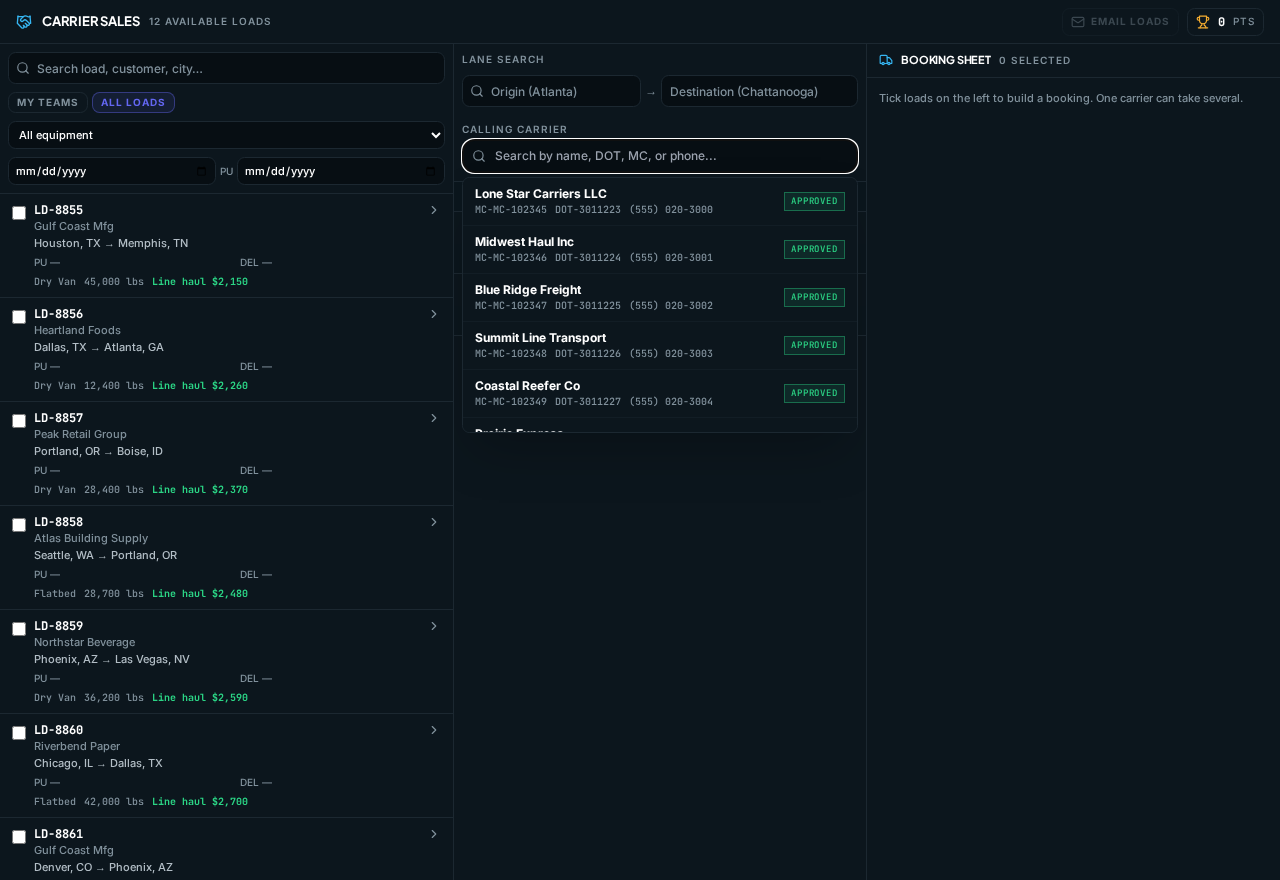Click the Origin (Atlanta) lane field

pos(551,91)
